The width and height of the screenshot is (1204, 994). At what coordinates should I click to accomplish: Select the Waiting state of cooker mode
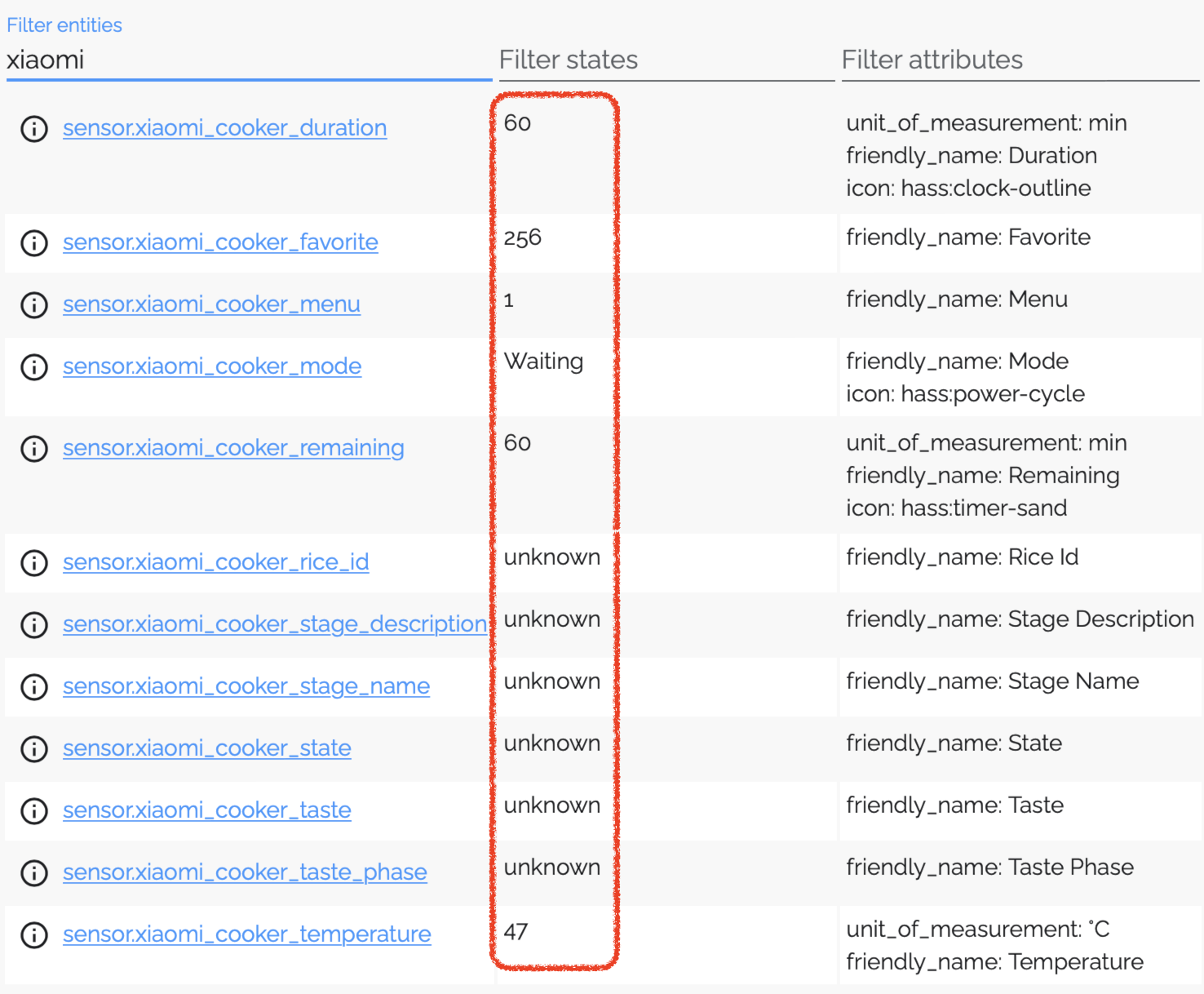(x=543, y=362)
